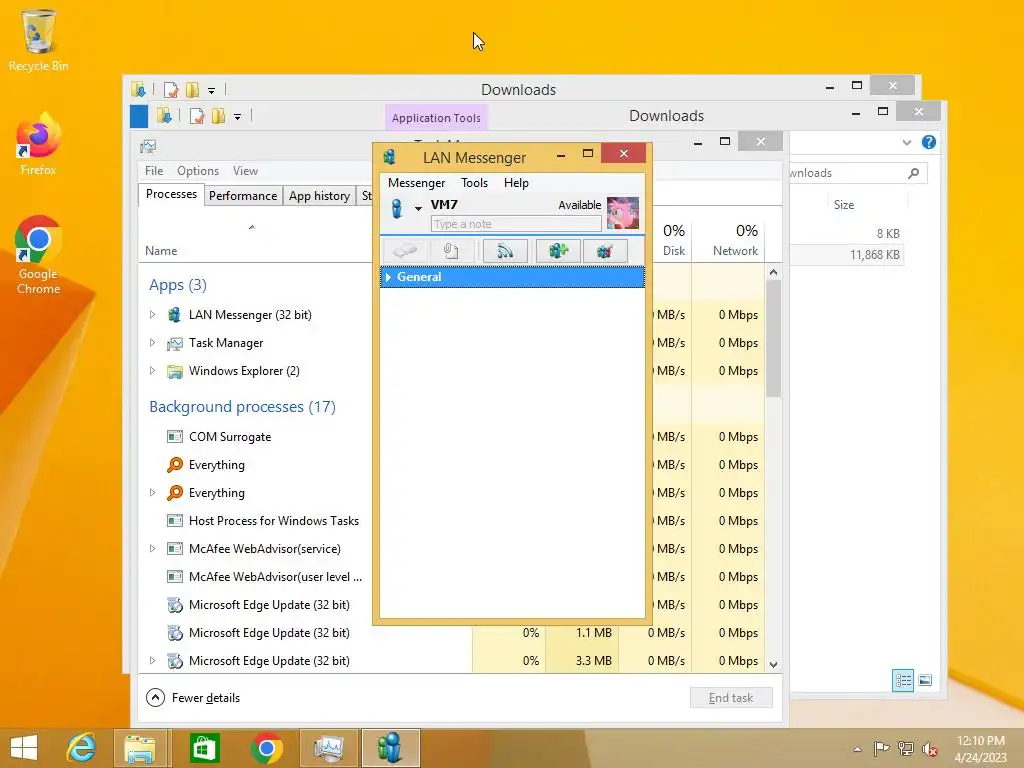Screen dimensions: 1024x768
Task: Expand the ribbon chevron in Downloads window
Action: tap(906, 142)
